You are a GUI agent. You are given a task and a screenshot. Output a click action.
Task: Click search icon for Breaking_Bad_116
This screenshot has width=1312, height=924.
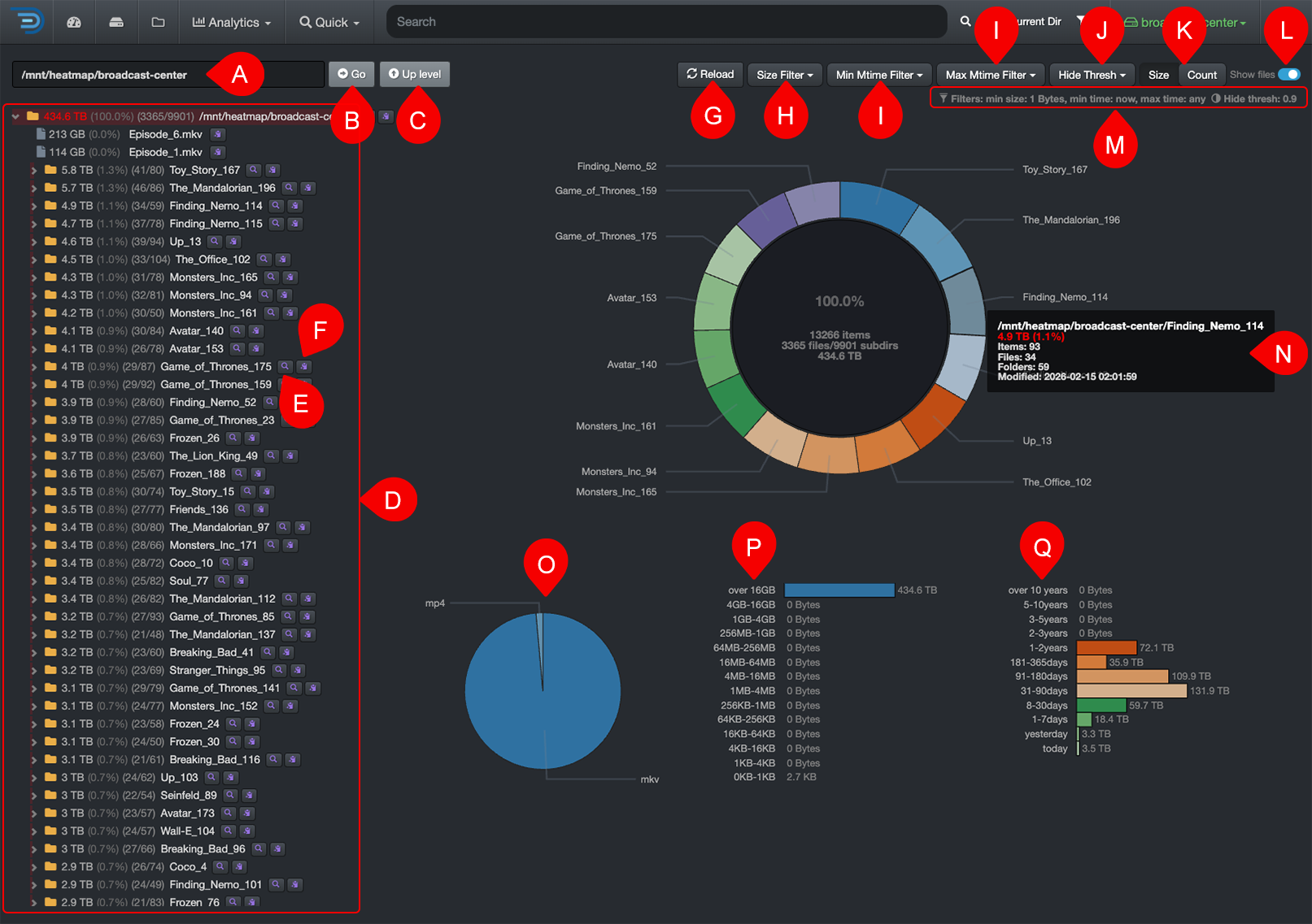point(274,760)
